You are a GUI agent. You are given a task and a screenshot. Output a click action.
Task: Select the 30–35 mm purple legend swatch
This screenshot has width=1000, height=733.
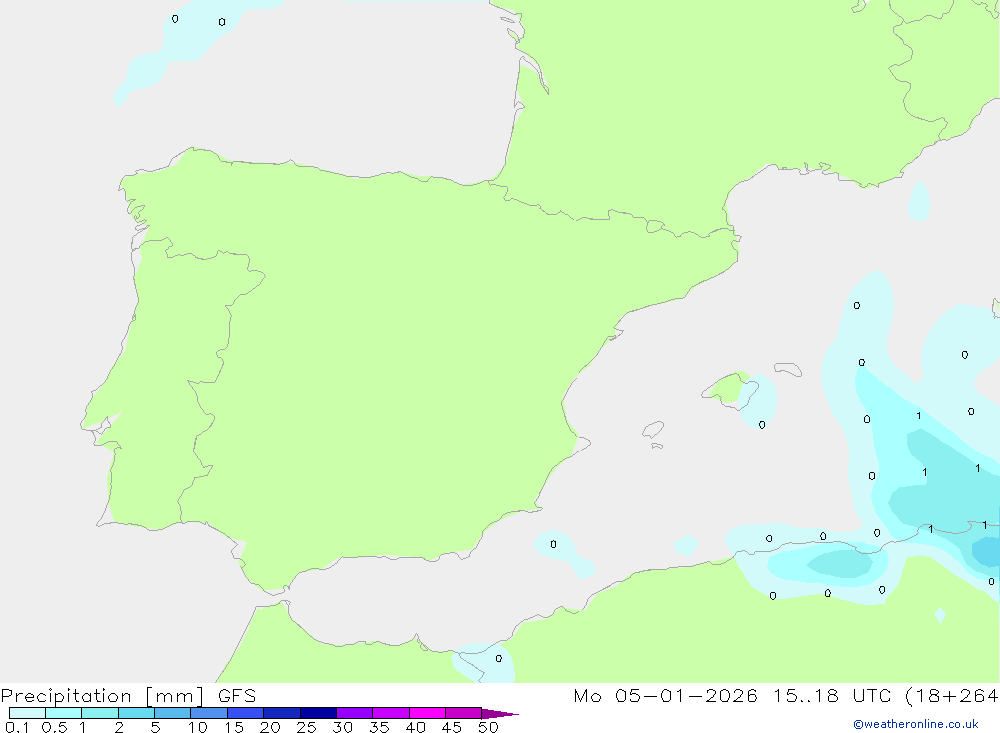tap(355, 713)
